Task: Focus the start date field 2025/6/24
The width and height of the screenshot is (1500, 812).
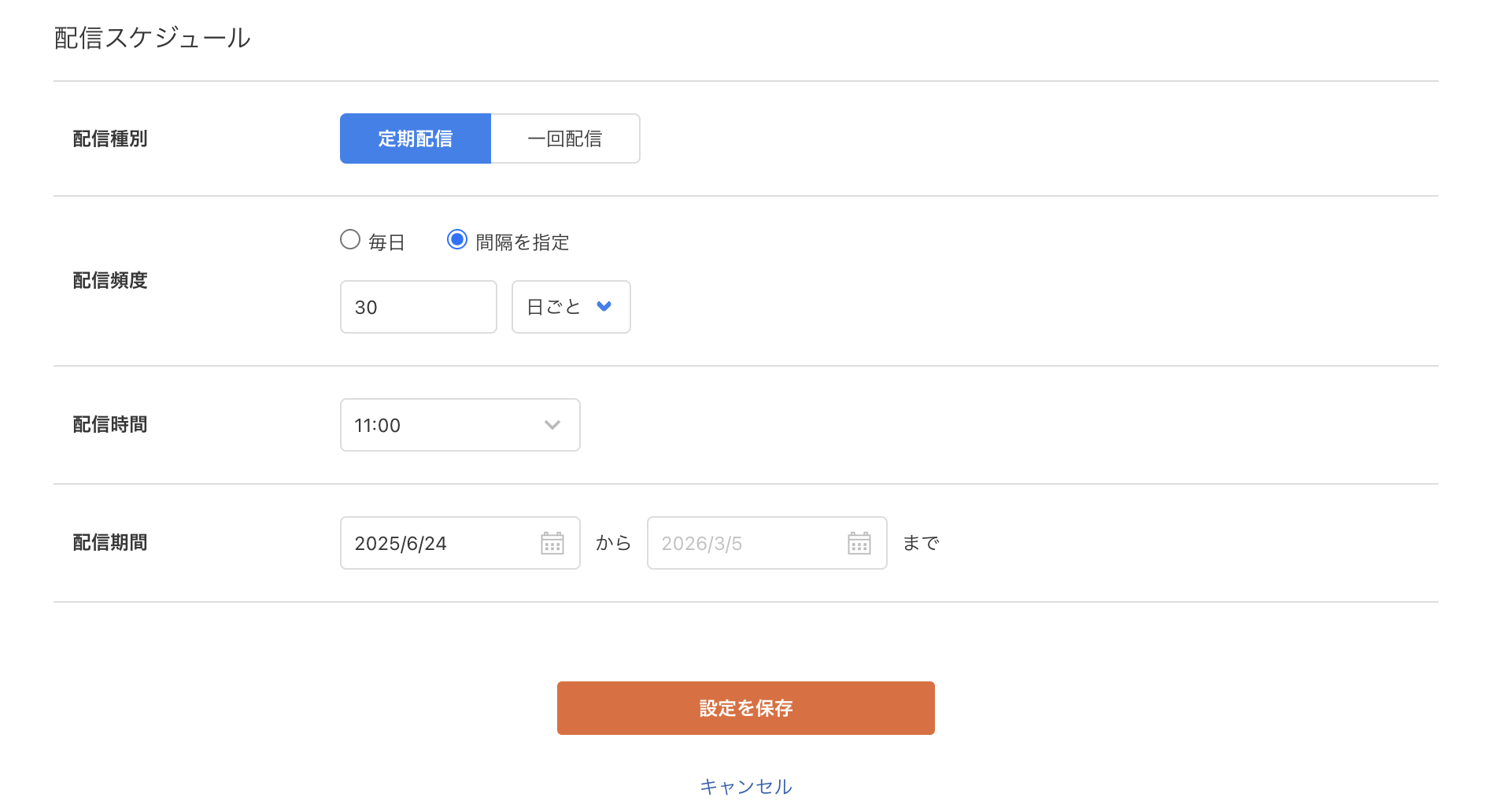Action: (437, 543)
